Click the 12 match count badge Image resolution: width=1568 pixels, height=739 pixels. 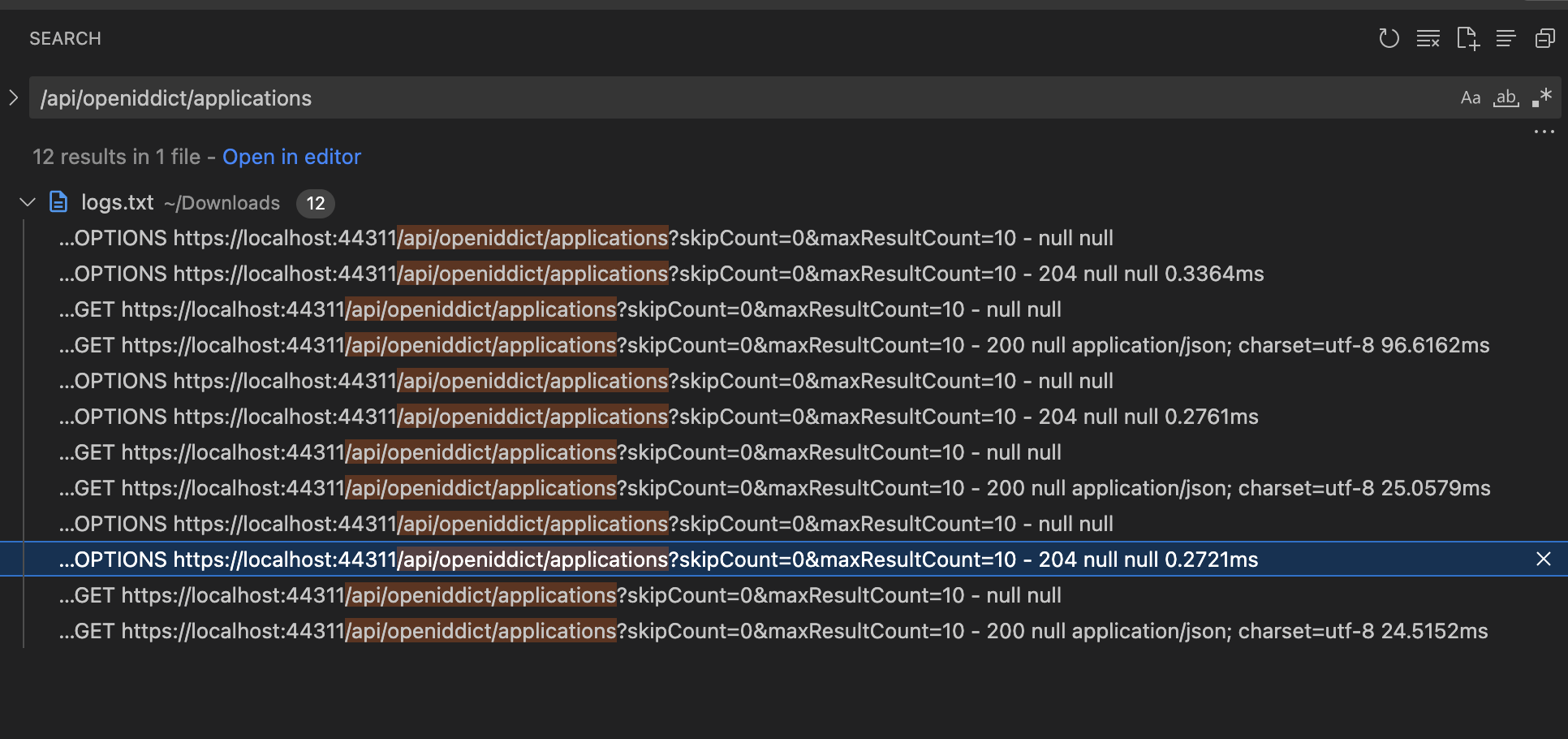click(x=315, y=203)
